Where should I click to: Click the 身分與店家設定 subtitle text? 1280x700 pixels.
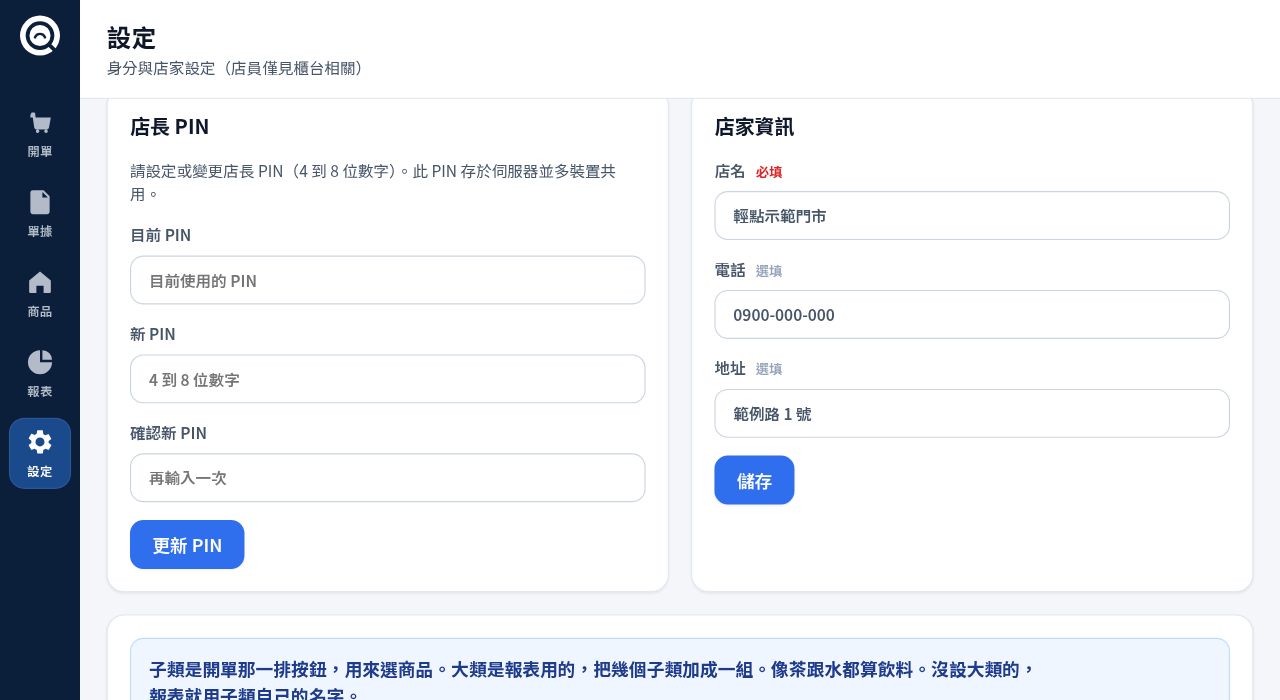pyautogui.click(x=238, y=68)
